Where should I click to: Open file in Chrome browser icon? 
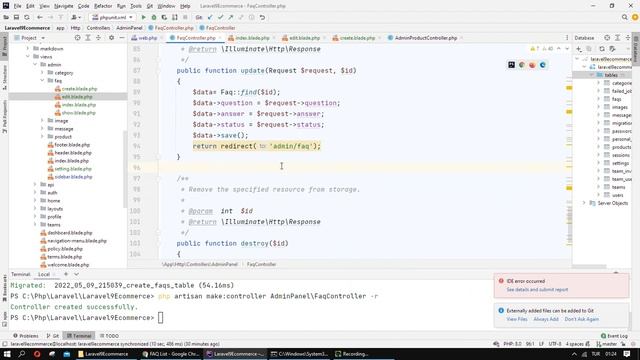click(522, 65)
